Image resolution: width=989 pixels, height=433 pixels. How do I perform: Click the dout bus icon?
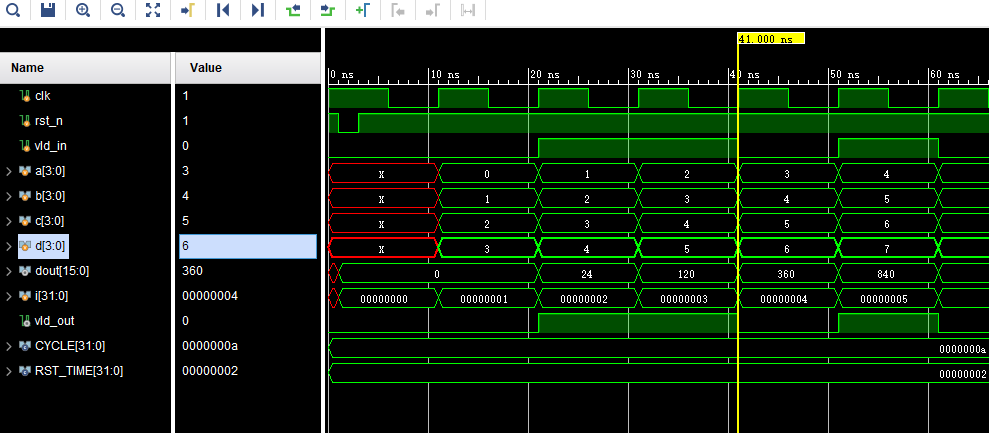(x=25, y=271)
